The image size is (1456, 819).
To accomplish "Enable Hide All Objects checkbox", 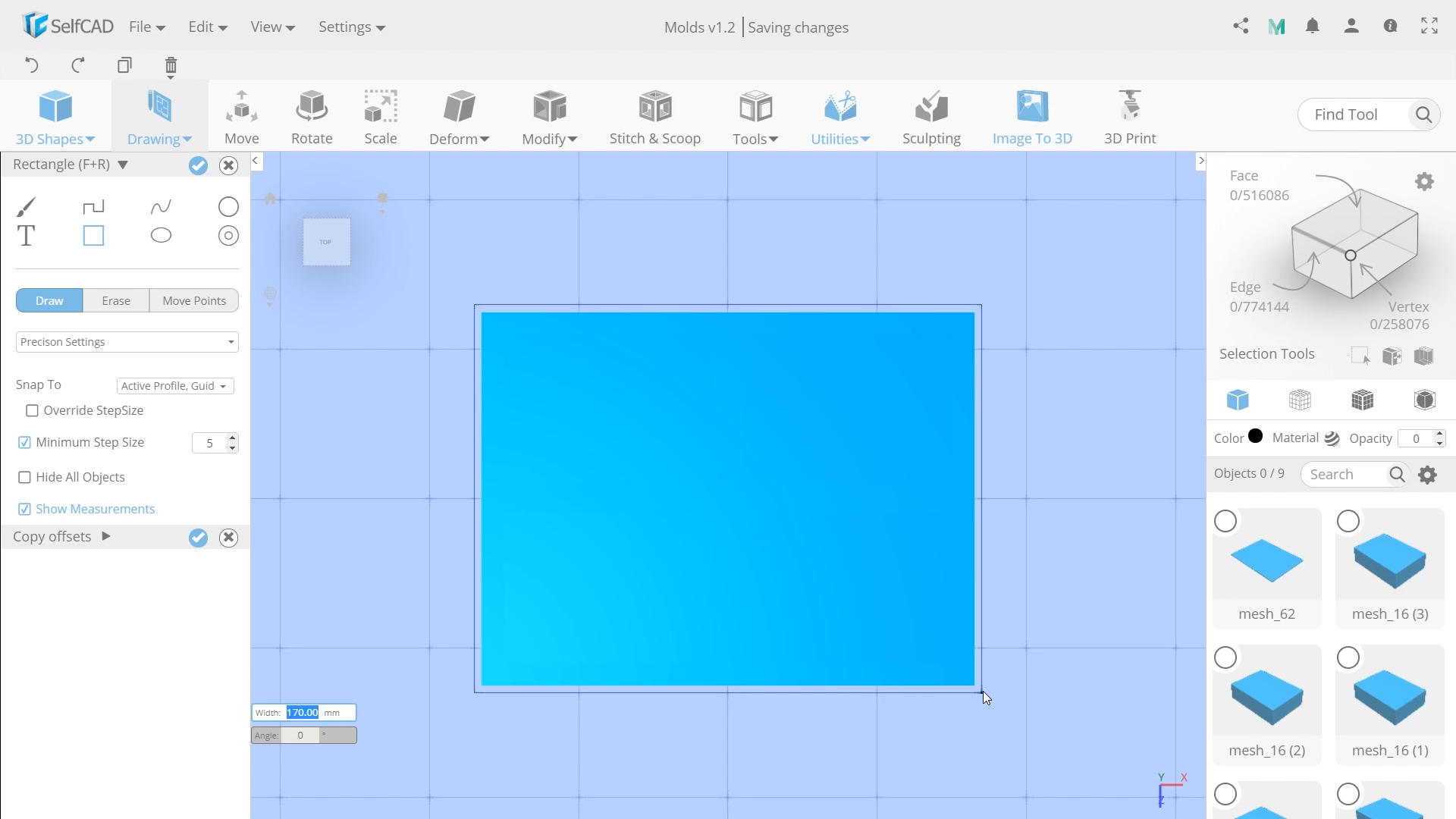I will 25,477.
